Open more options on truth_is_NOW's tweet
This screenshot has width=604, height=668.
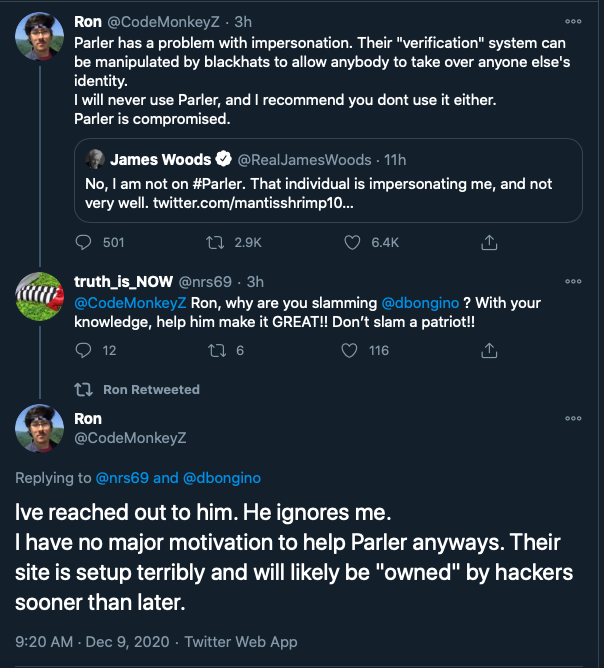tap(573, 282)
